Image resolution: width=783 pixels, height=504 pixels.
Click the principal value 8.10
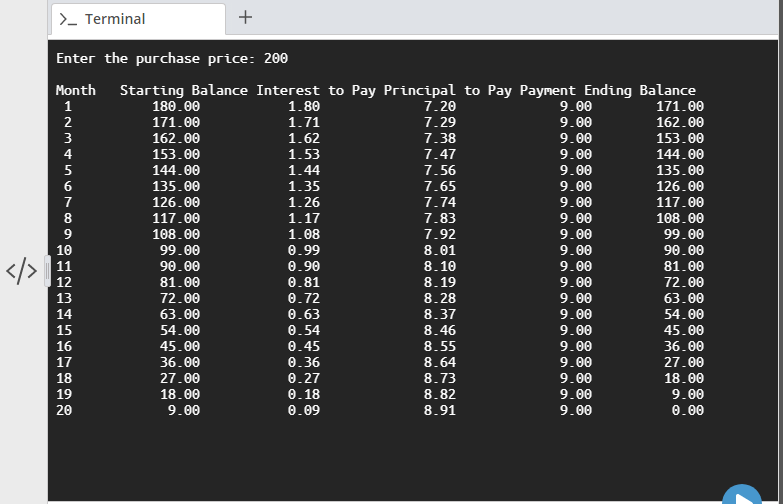tap(439, 266)
